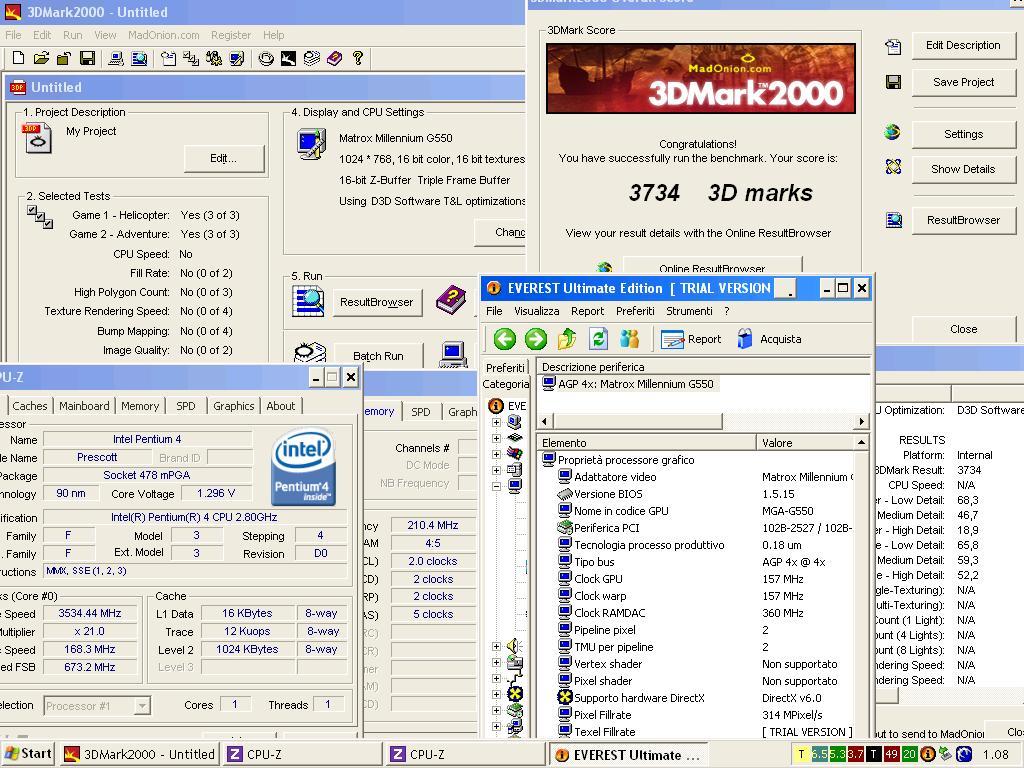Expand the Windows flag node in EVEREST tree
This screenshot has width=1024, height=768.
tap(496, 454)
